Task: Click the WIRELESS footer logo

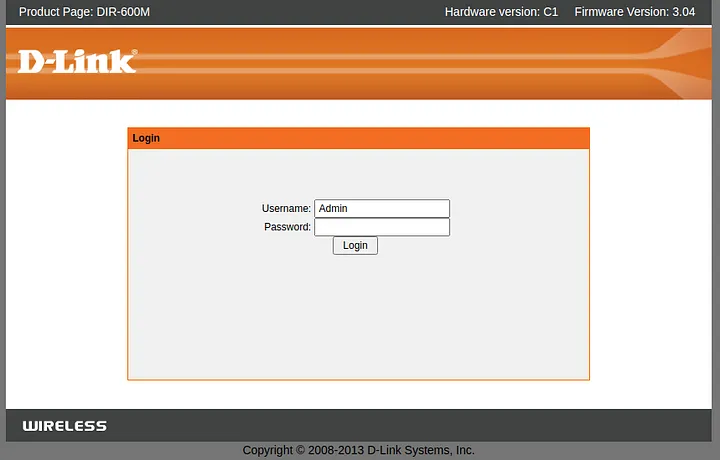Action: pyautogui.click(x=64, y=426)
